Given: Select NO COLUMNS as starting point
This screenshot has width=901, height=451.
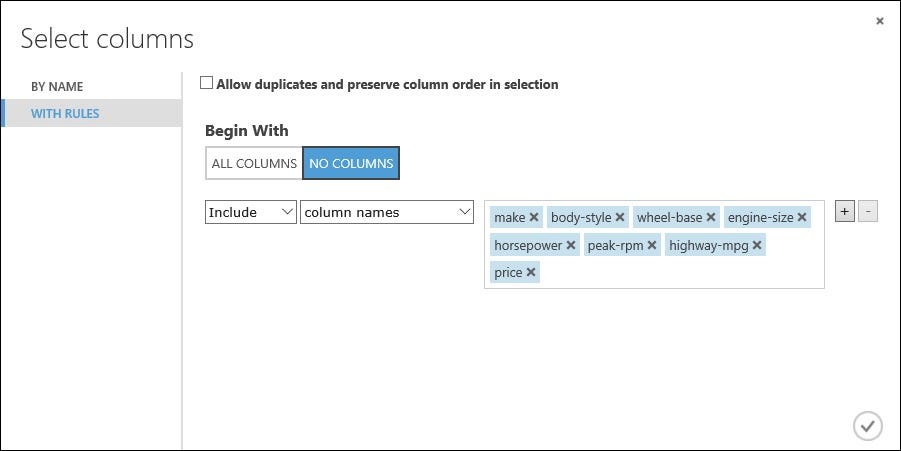Looking at the screenshot, I should [351, 163].
